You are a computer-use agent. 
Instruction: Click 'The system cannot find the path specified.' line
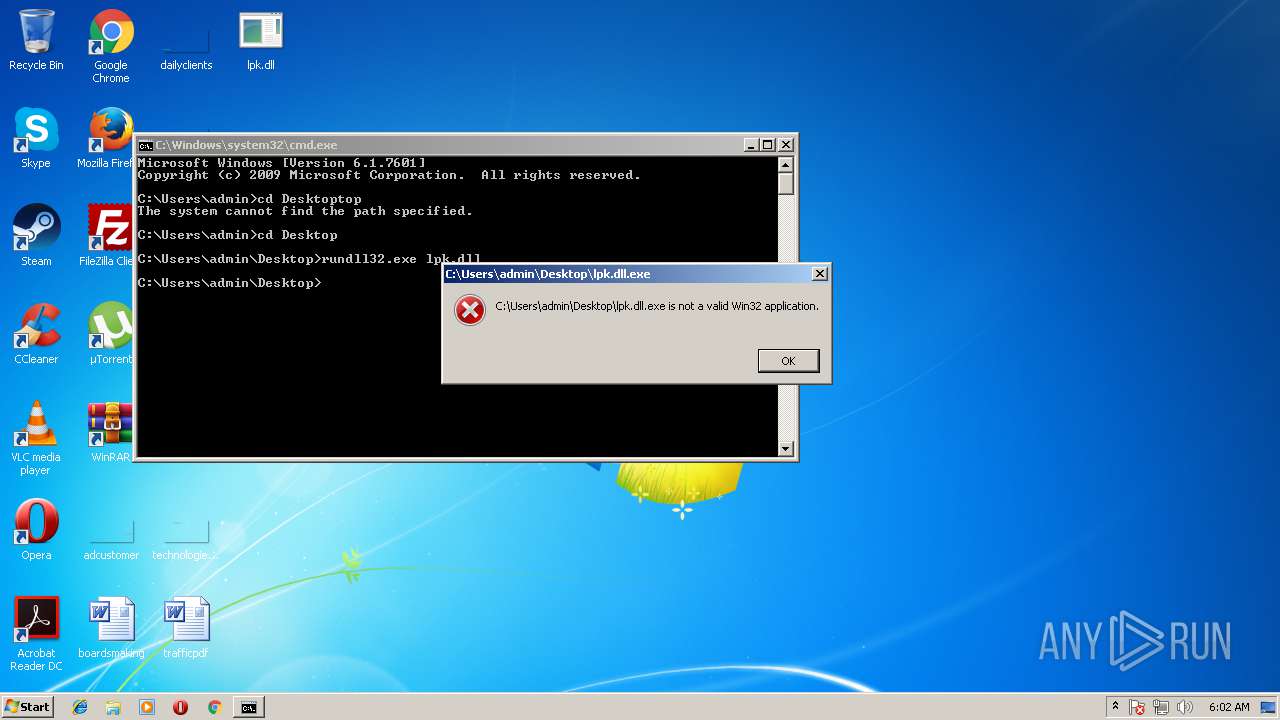305,211
